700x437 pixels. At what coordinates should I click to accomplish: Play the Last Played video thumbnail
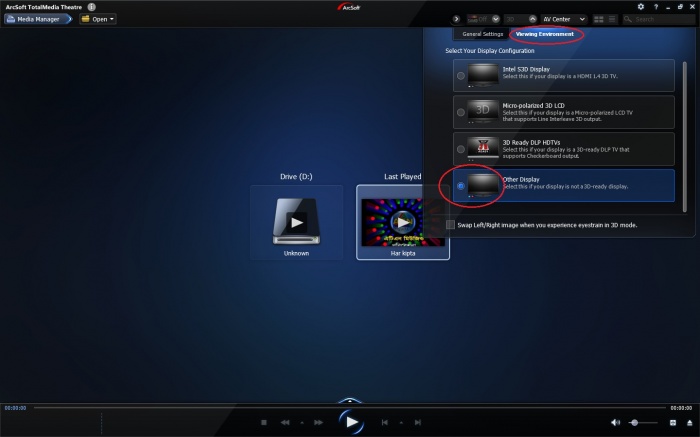[403, 222]
